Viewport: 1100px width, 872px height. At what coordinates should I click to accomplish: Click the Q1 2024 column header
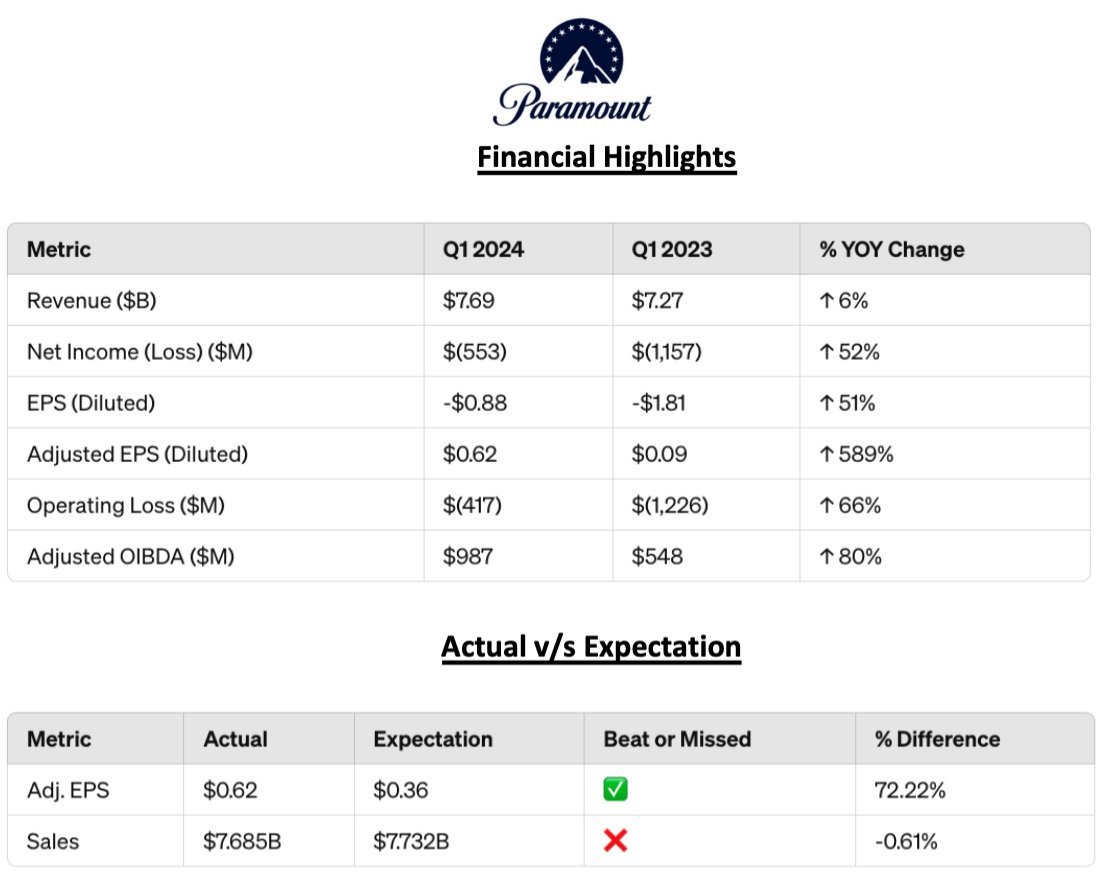point(484,249)
